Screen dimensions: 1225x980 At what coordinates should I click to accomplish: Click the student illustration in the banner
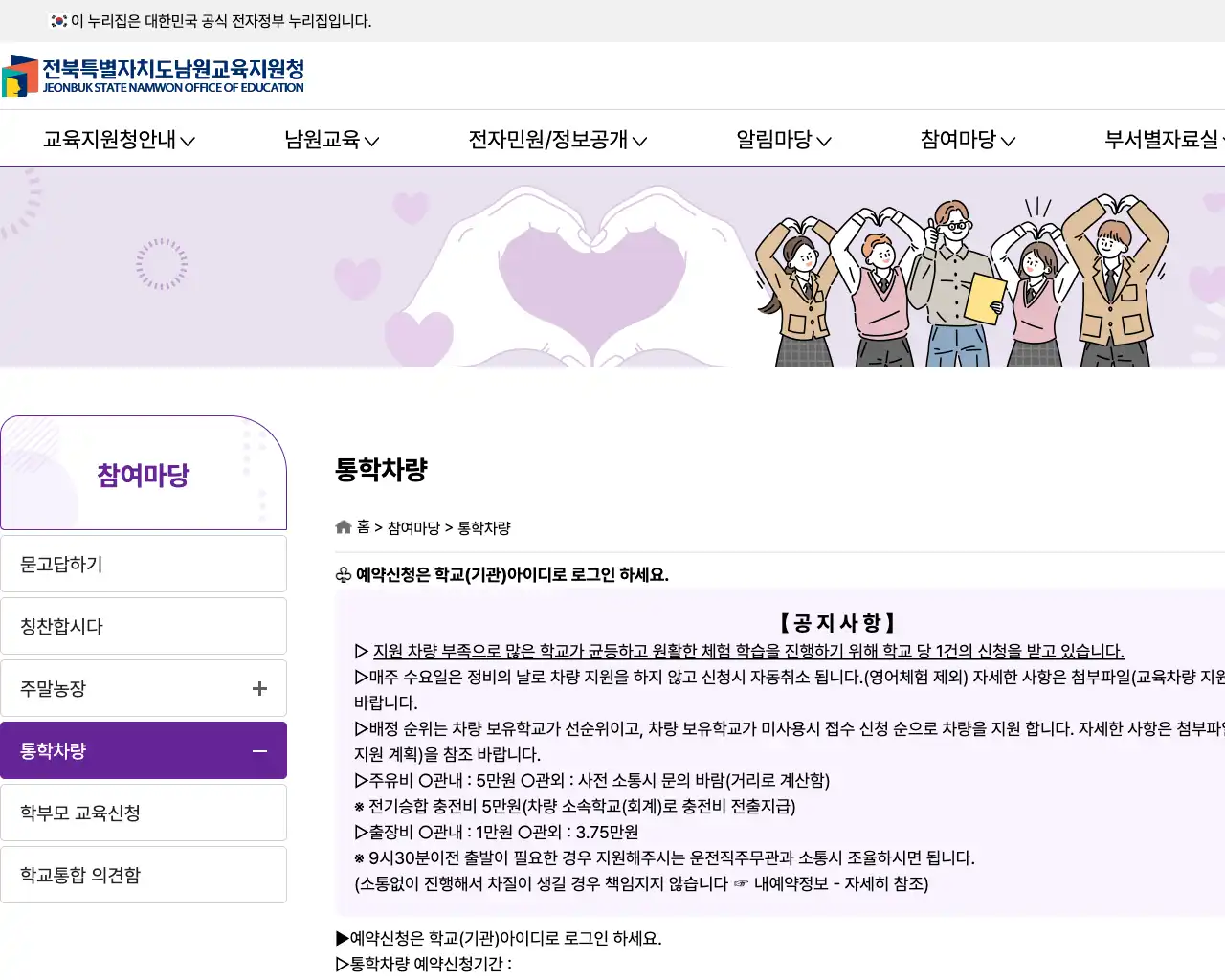tap(957, 278)
